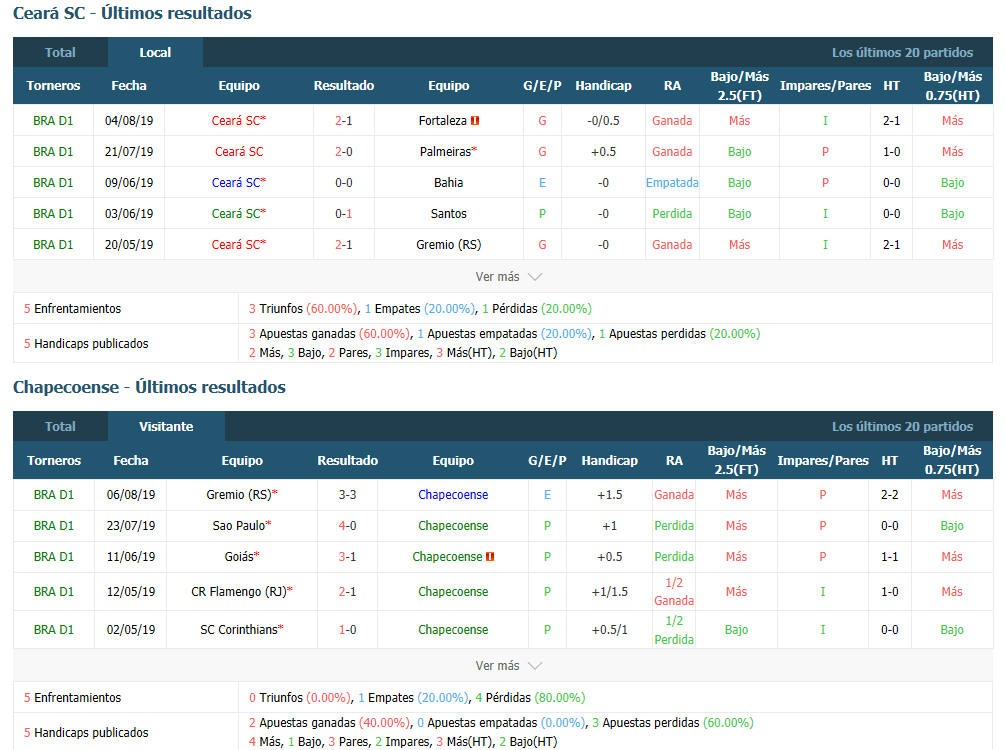Click the Empatada RA cell
Viewport: 1005px width, 750px height.
(x=672, y=183)
